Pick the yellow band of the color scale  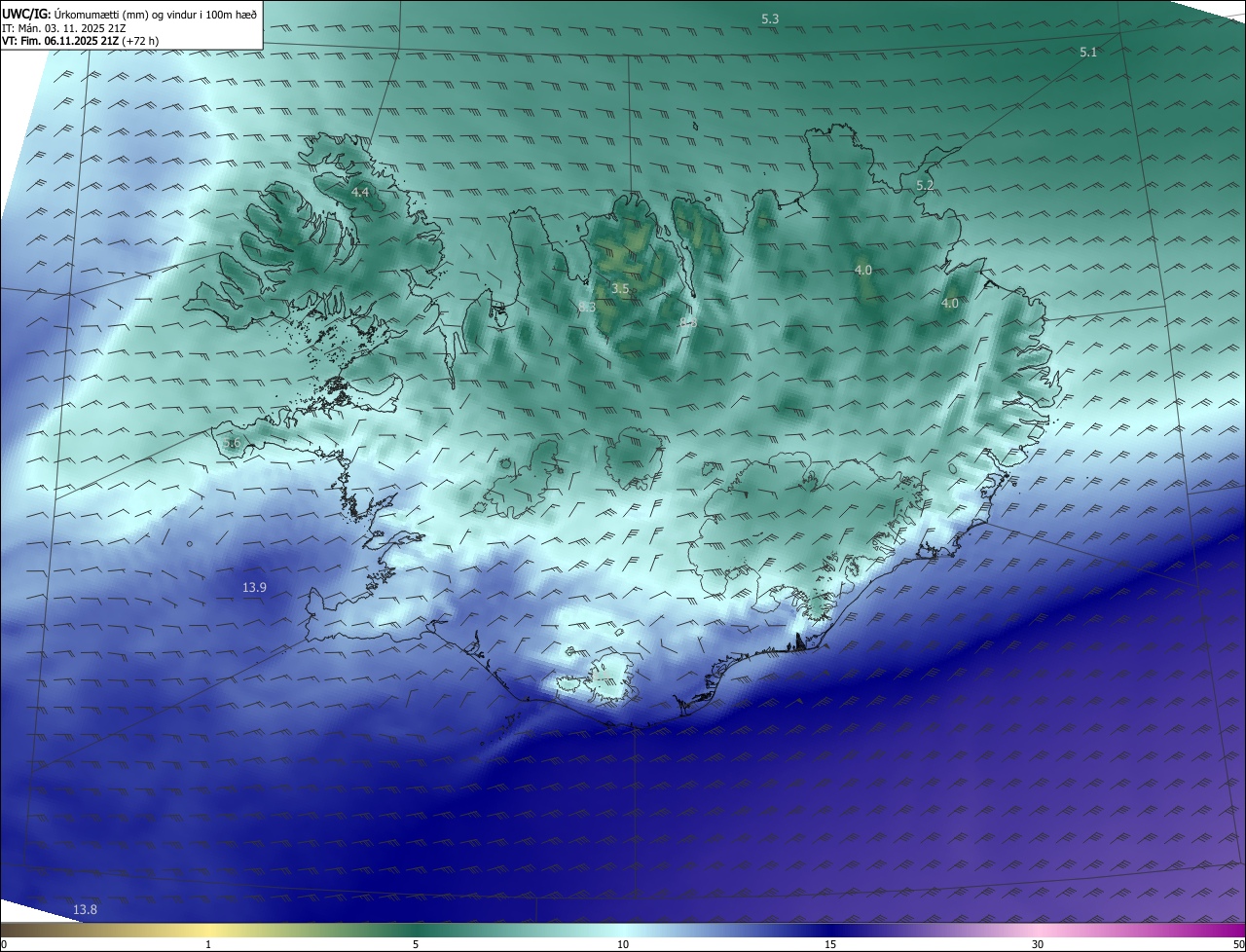click(x=208, y=931)
